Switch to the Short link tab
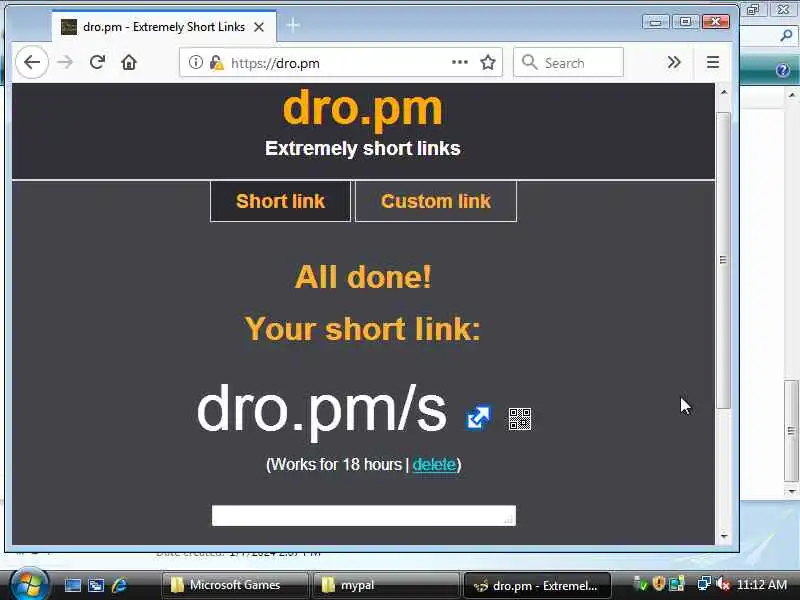Screen dimensions: 800x600 click(x=280, y=201)
